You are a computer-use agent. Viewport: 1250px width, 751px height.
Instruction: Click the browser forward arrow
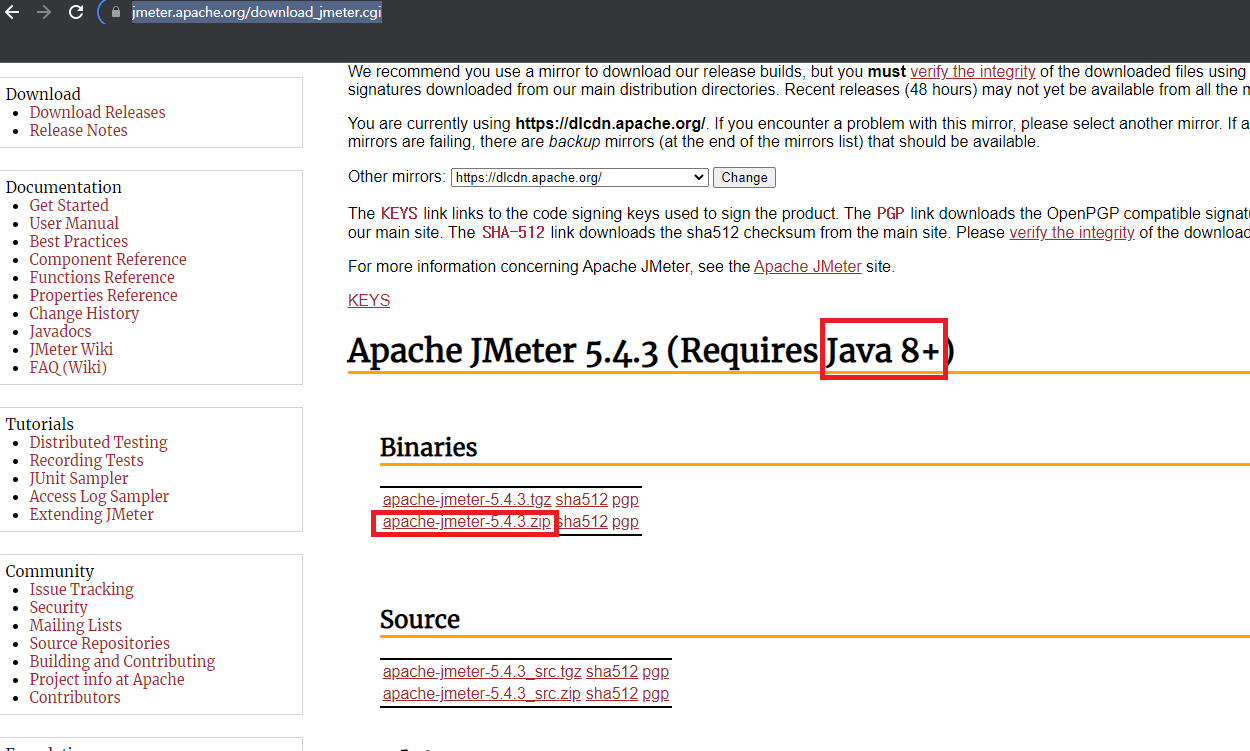point(43,13)
